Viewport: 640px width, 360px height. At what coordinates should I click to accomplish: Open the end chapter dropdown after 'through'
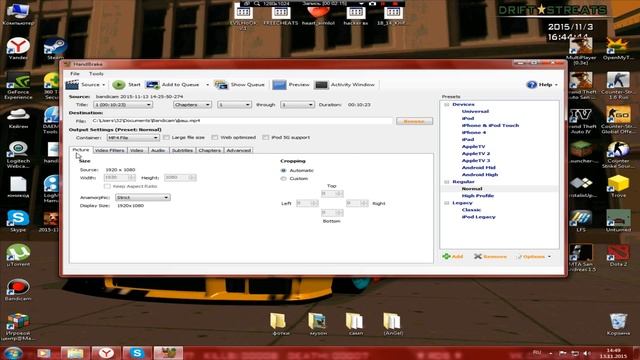(x=297, y=105)
